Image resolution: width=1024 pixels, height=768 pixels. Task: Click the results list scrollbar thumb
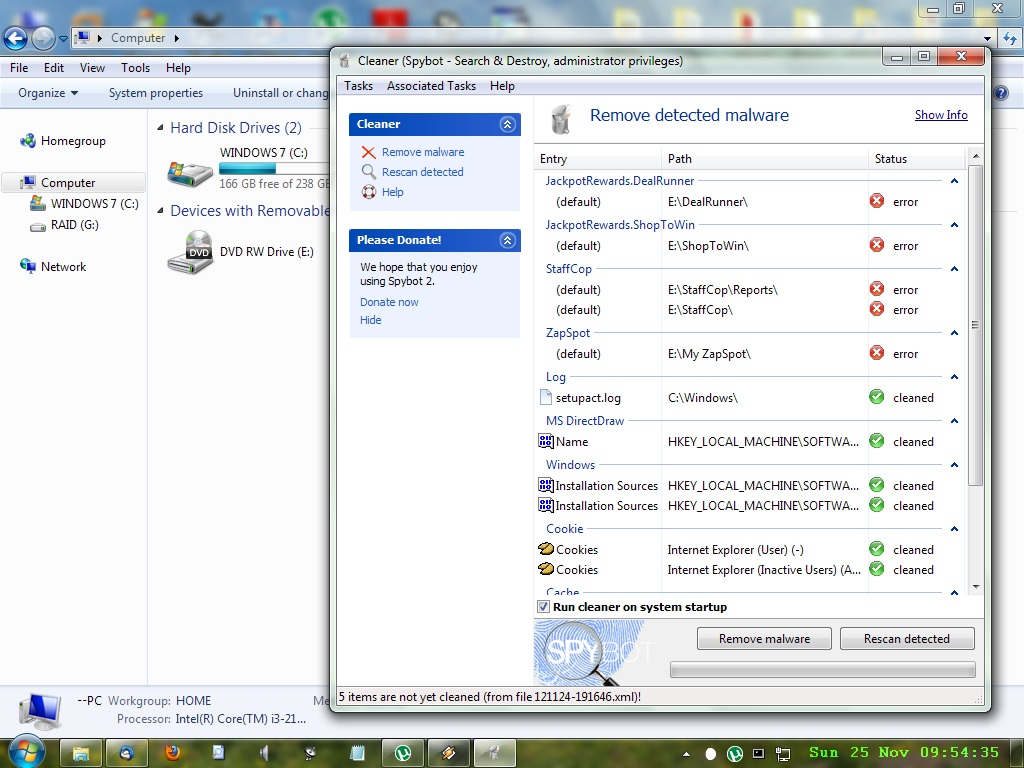[x=975, y=325]
